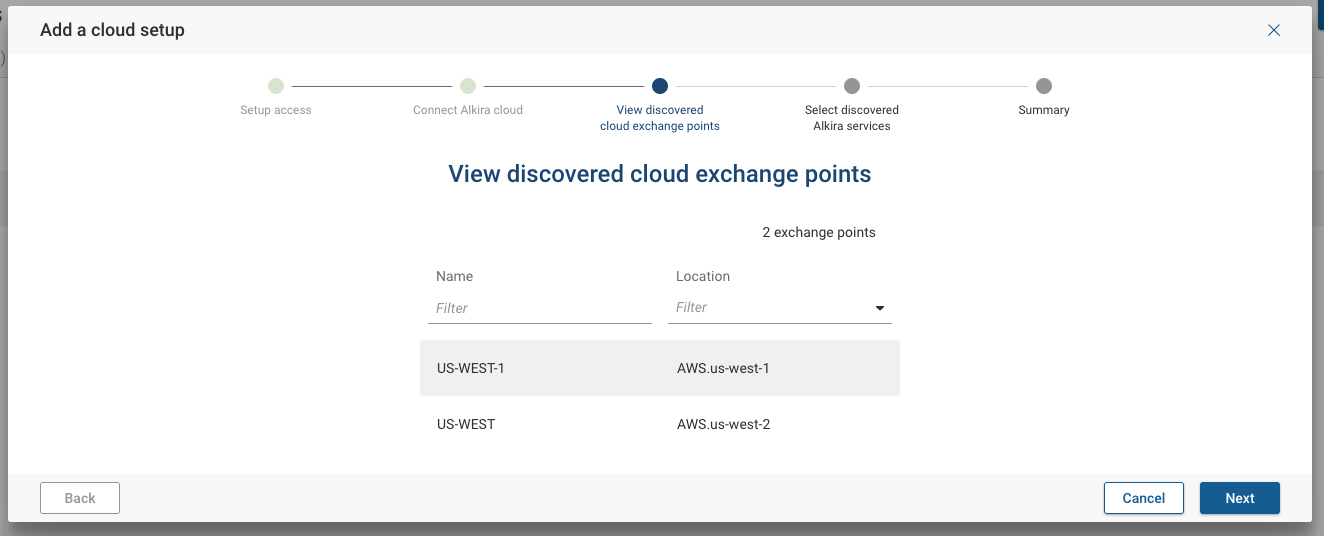Focus the Name filter input field
Screen dimensions: 1324x536
tap(540, 308)
